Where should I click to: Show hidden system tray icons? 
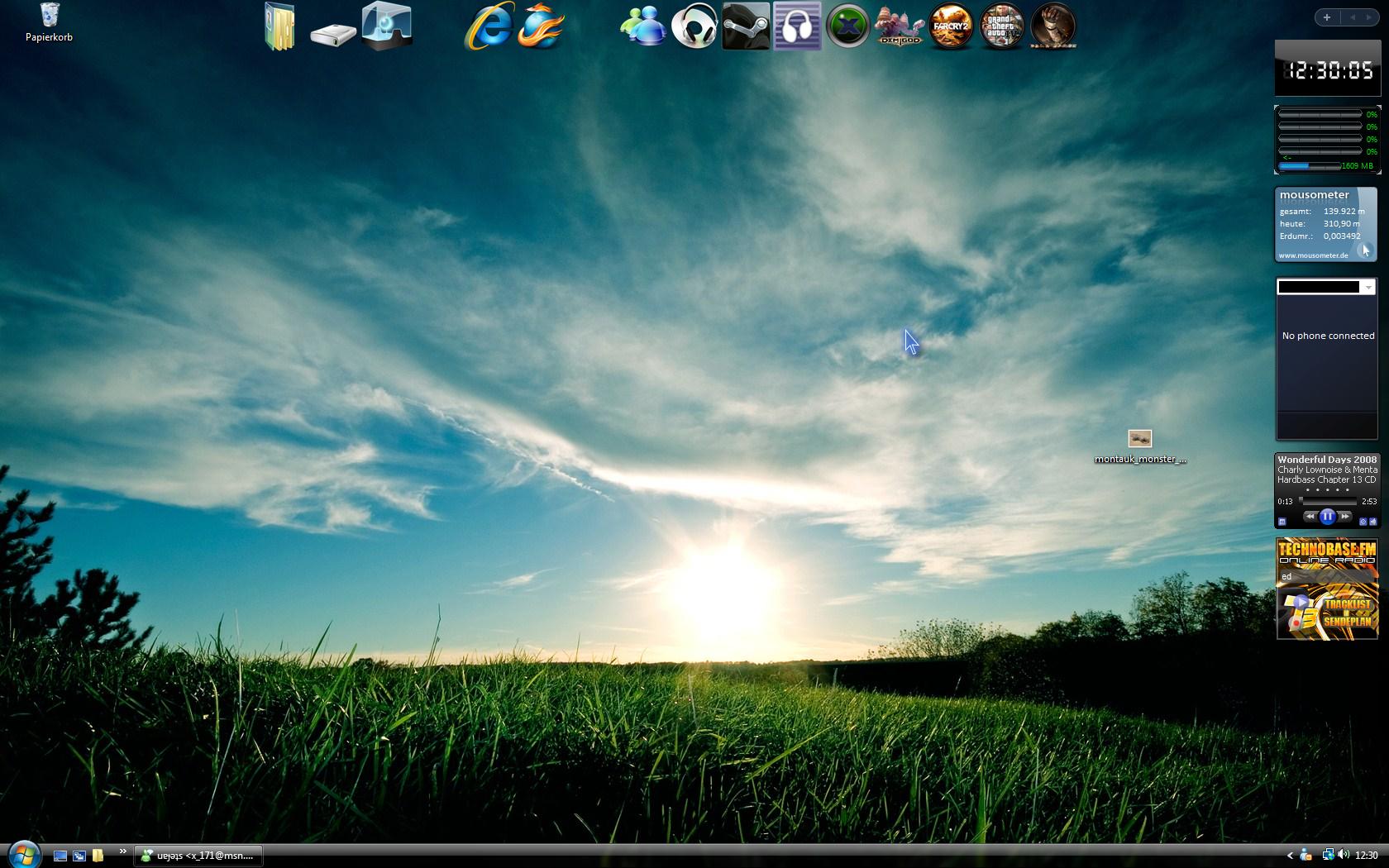pos(1290,856)
